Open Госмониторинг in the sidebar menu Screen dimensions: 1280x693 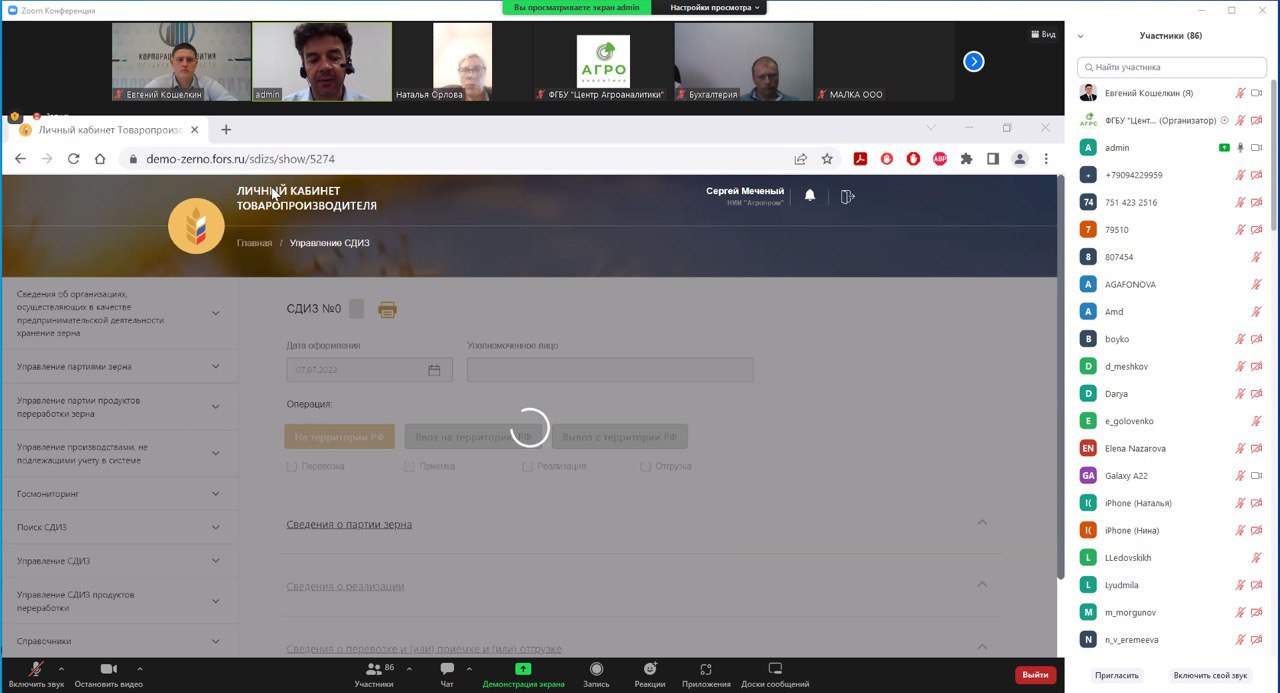click(47, 494)
